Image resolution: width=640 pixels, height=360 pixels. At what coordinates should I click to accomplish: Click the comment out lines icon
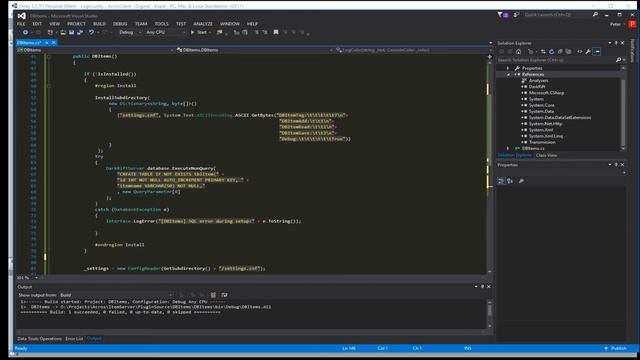pyautogui.click(x=256, y=32)
